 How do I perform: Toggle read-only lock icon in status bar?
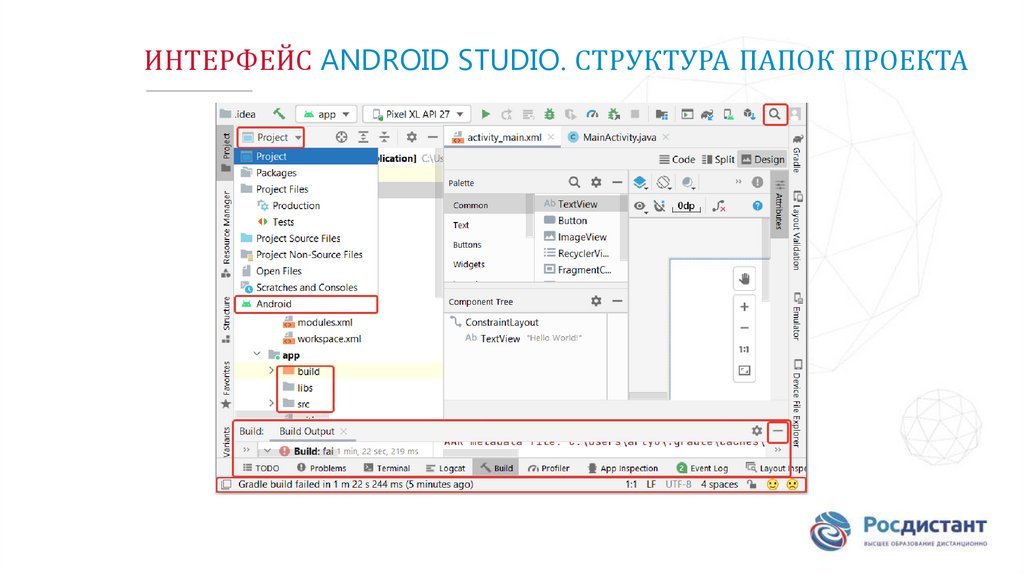(752, 485)
